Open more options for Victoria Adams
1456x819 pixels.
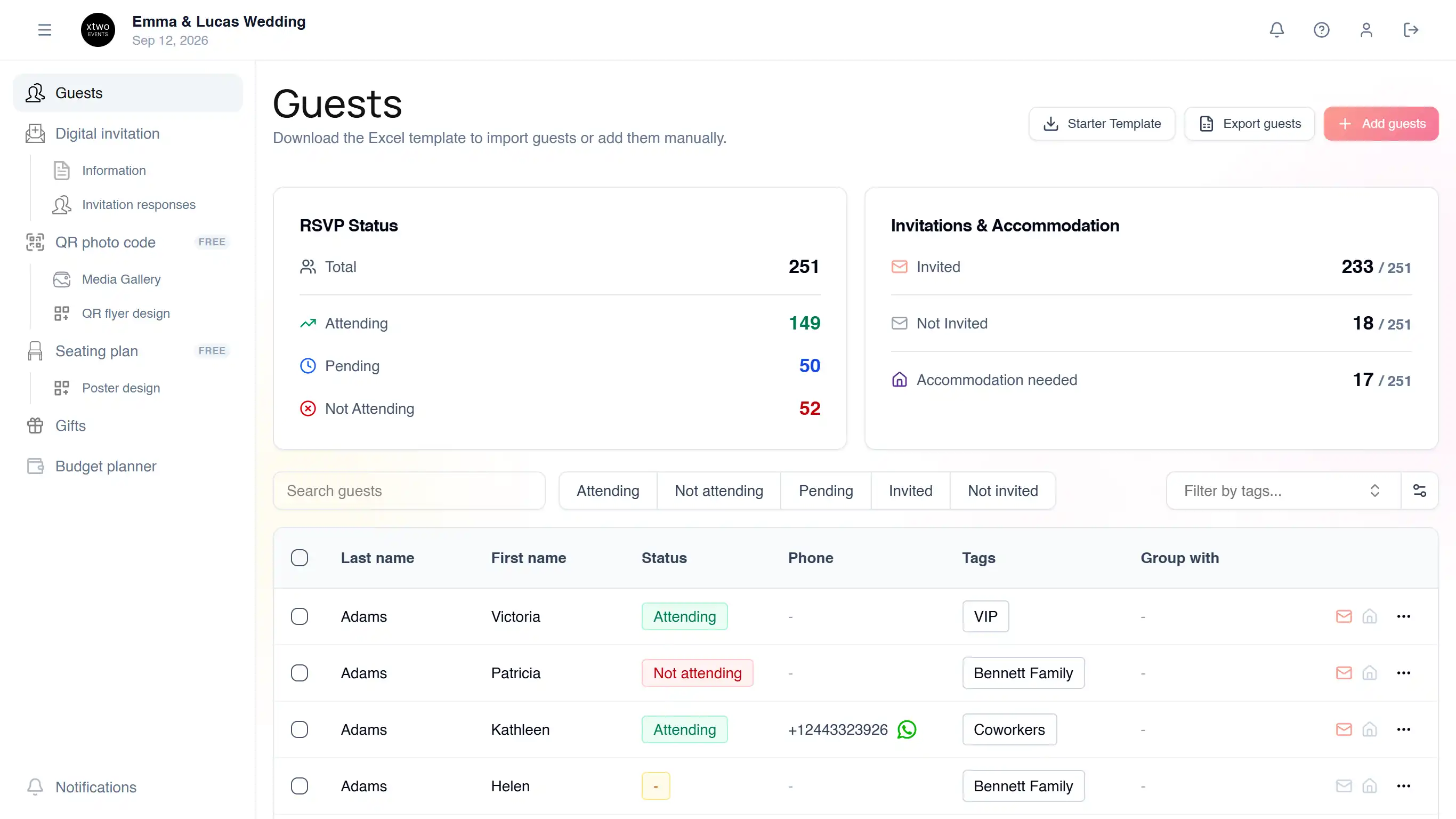(x=1403, y=616)
